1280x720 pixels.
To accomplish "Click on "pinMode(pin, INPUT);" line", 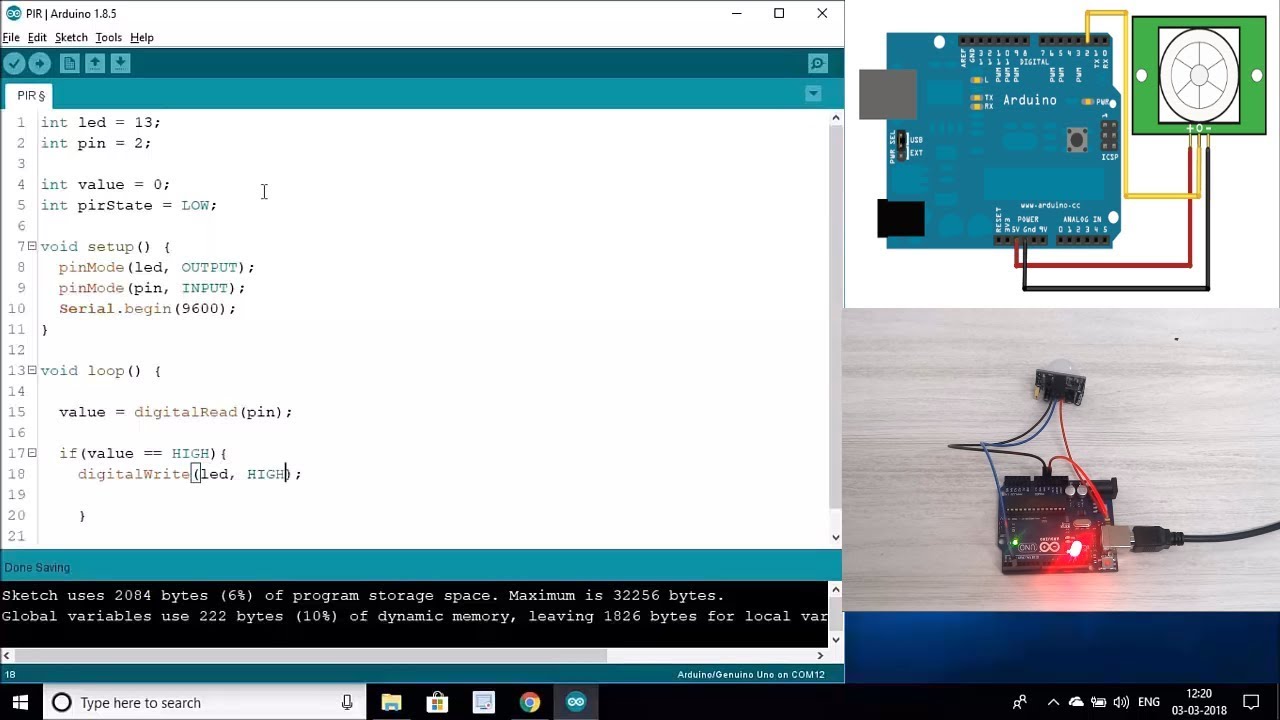I will coord(152,288).
